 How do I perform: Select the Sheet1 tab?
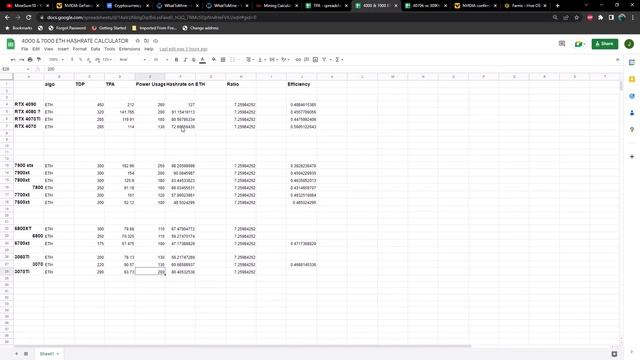49,354
